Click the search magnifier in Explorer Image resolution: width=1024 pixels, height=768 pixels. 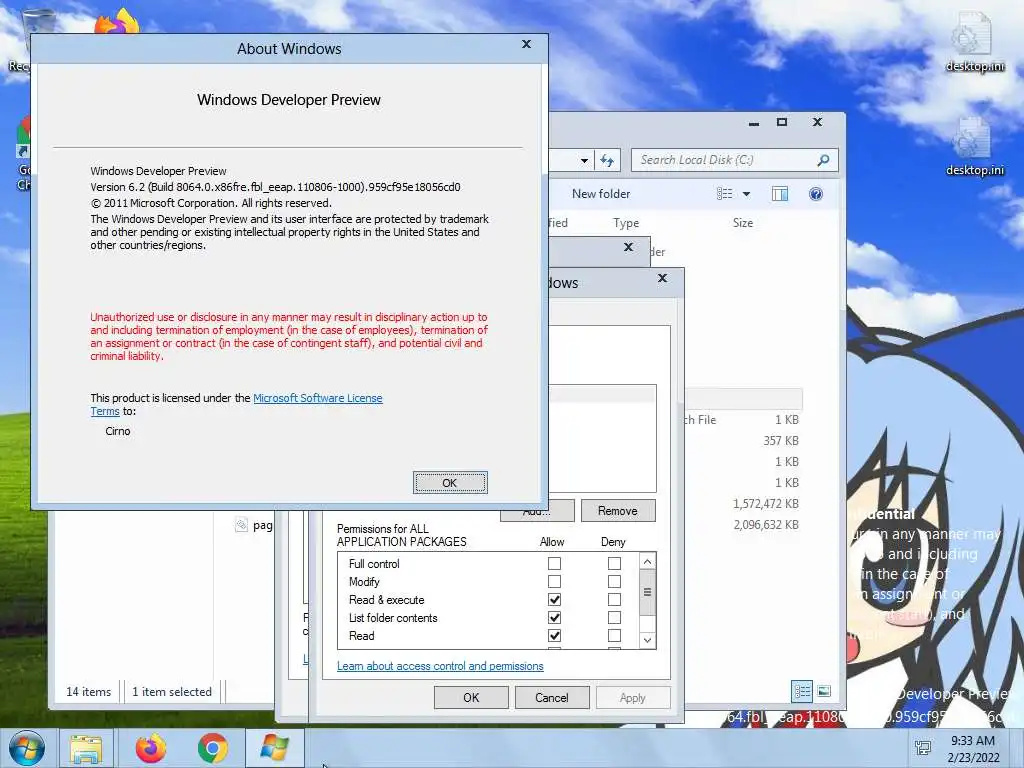(x=824, y=160)
